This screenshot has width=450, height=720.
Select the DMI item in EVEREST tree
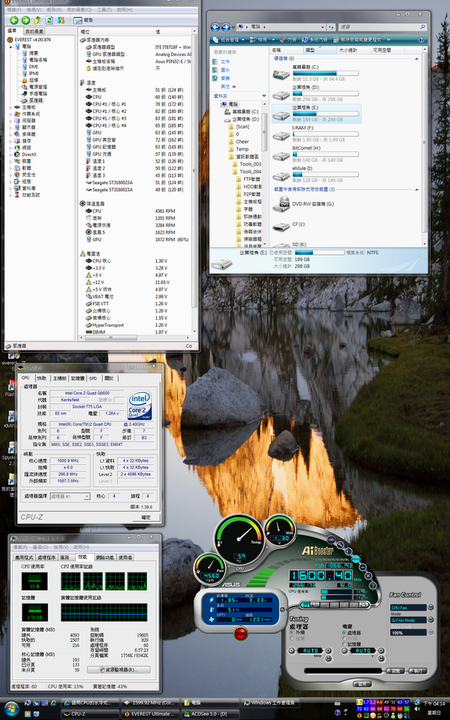click(x=30, y=67)
